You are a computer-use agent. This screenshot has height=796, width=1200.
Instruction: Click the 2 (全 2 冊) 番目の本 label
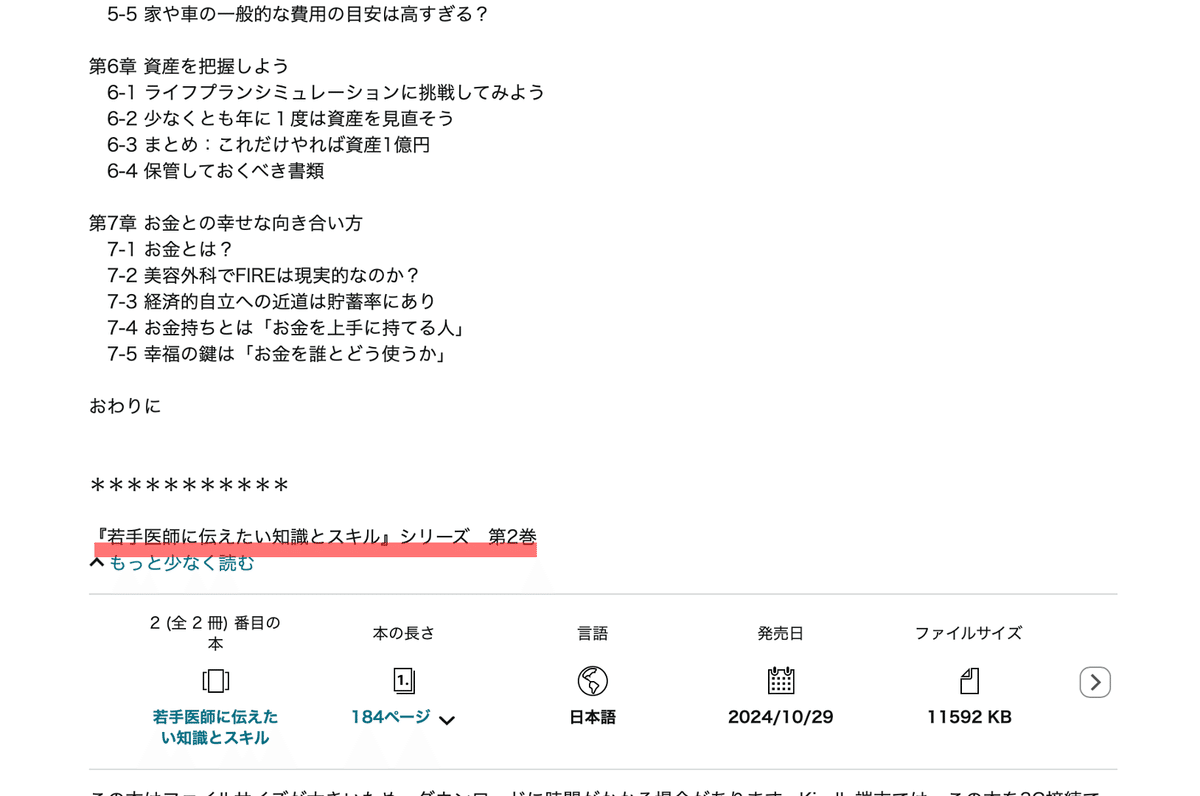(215, 633)
